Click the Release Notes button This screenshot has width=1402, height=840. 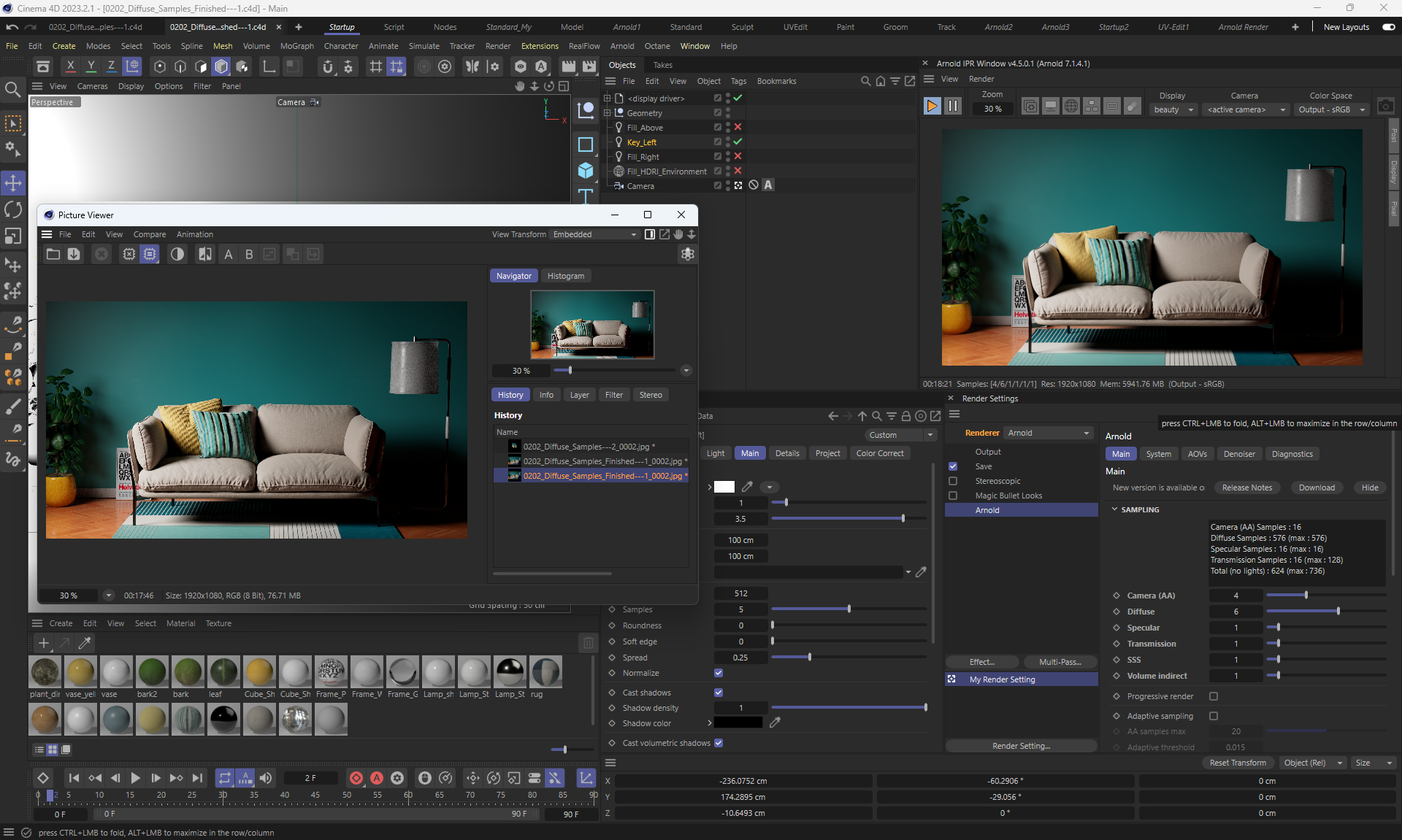click(1246, 488)
